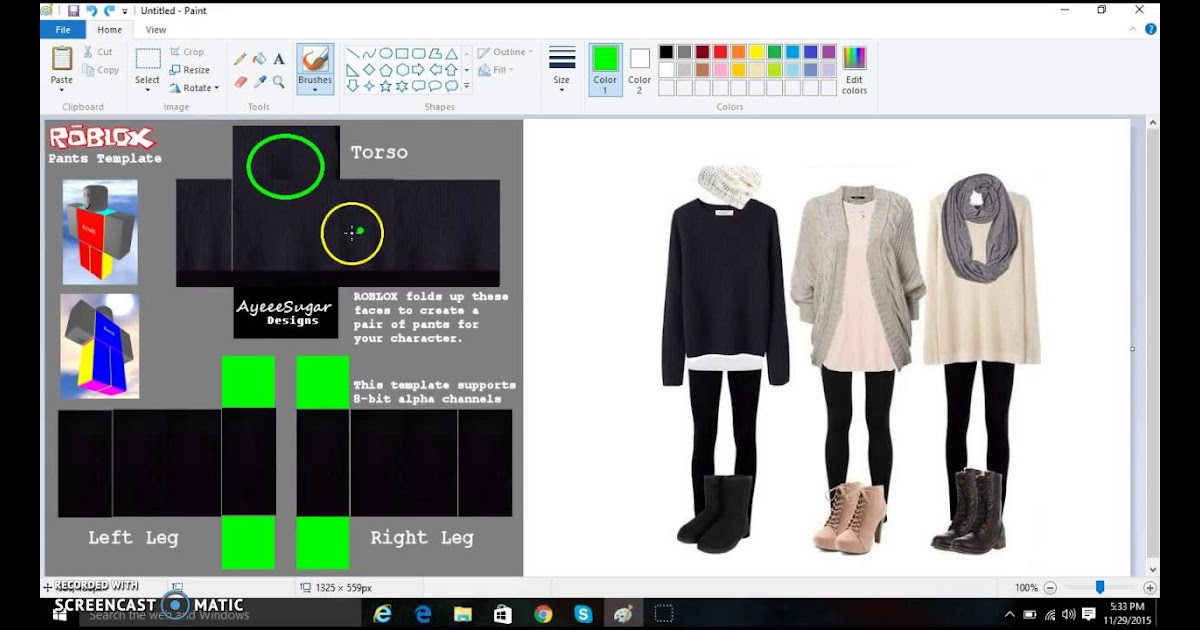
Task: Click the Cut button
Action: point(98,52)
